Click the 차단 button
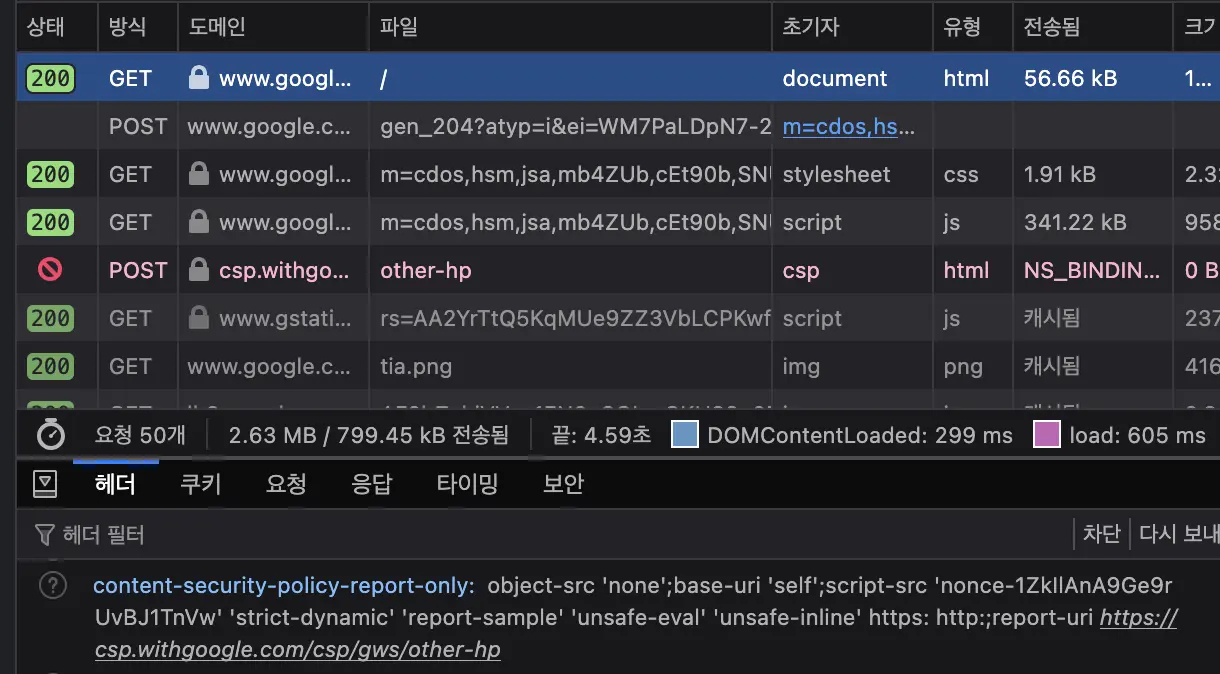Image resolution: width=1220 pixels, height=674 pixels. pyautogui.click(x=1102, y=533)
